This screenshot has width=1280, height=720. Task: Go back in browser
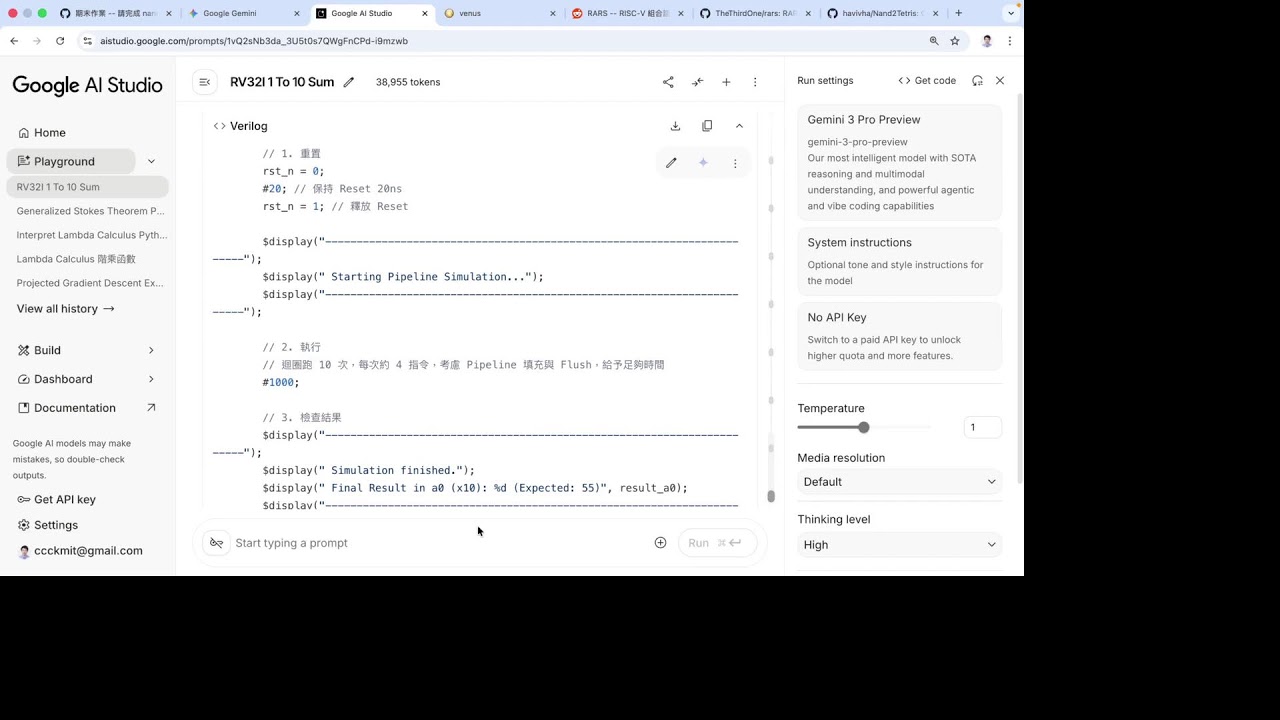14,41
